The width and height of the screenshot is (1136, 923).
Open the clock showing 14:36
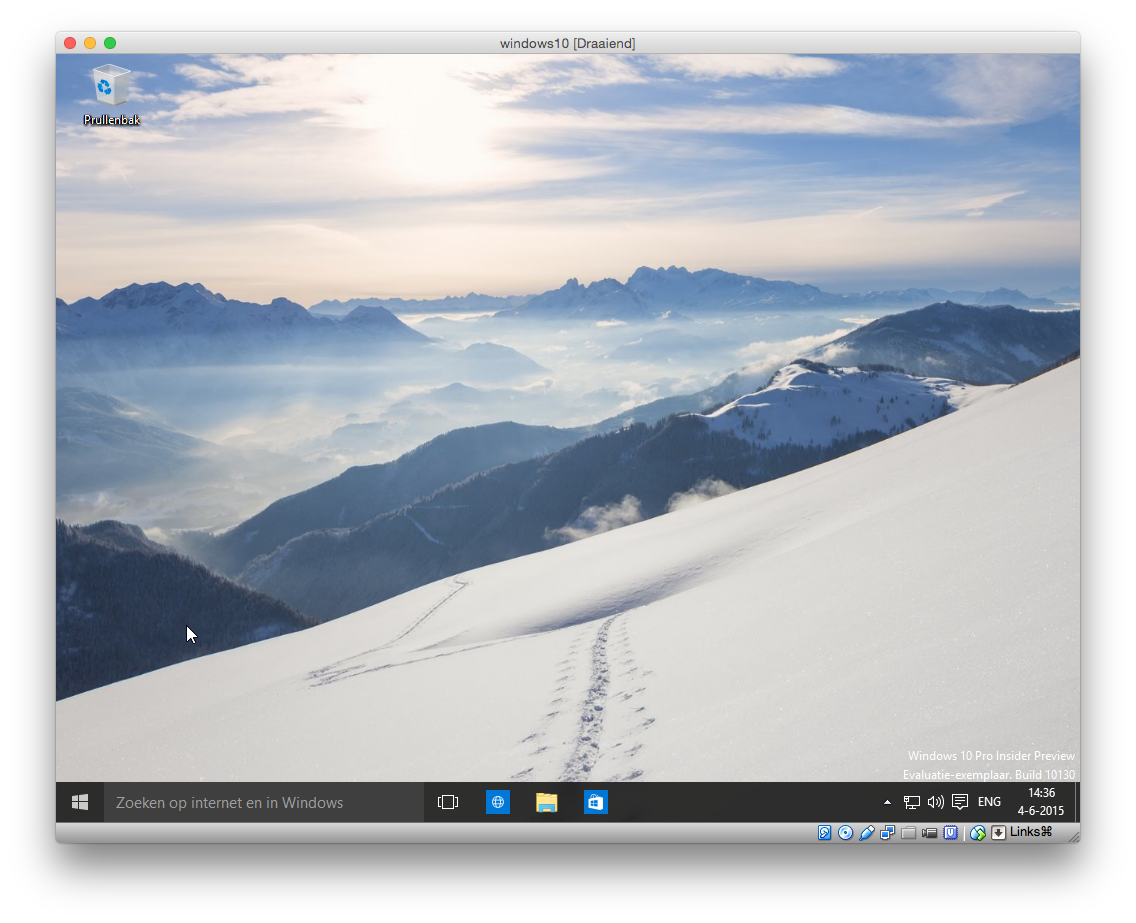1041,802
